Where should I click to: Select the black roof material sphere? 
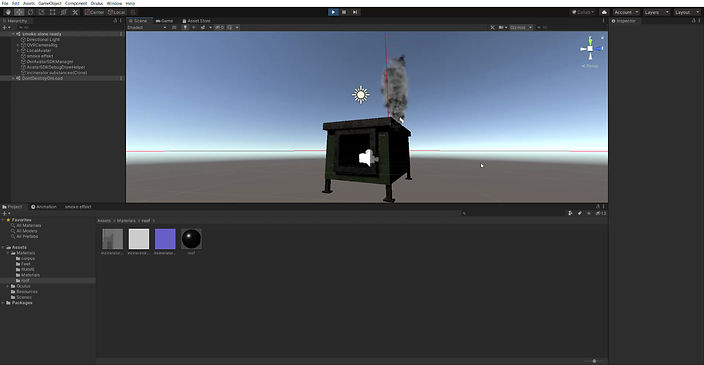tap(191, 239)
